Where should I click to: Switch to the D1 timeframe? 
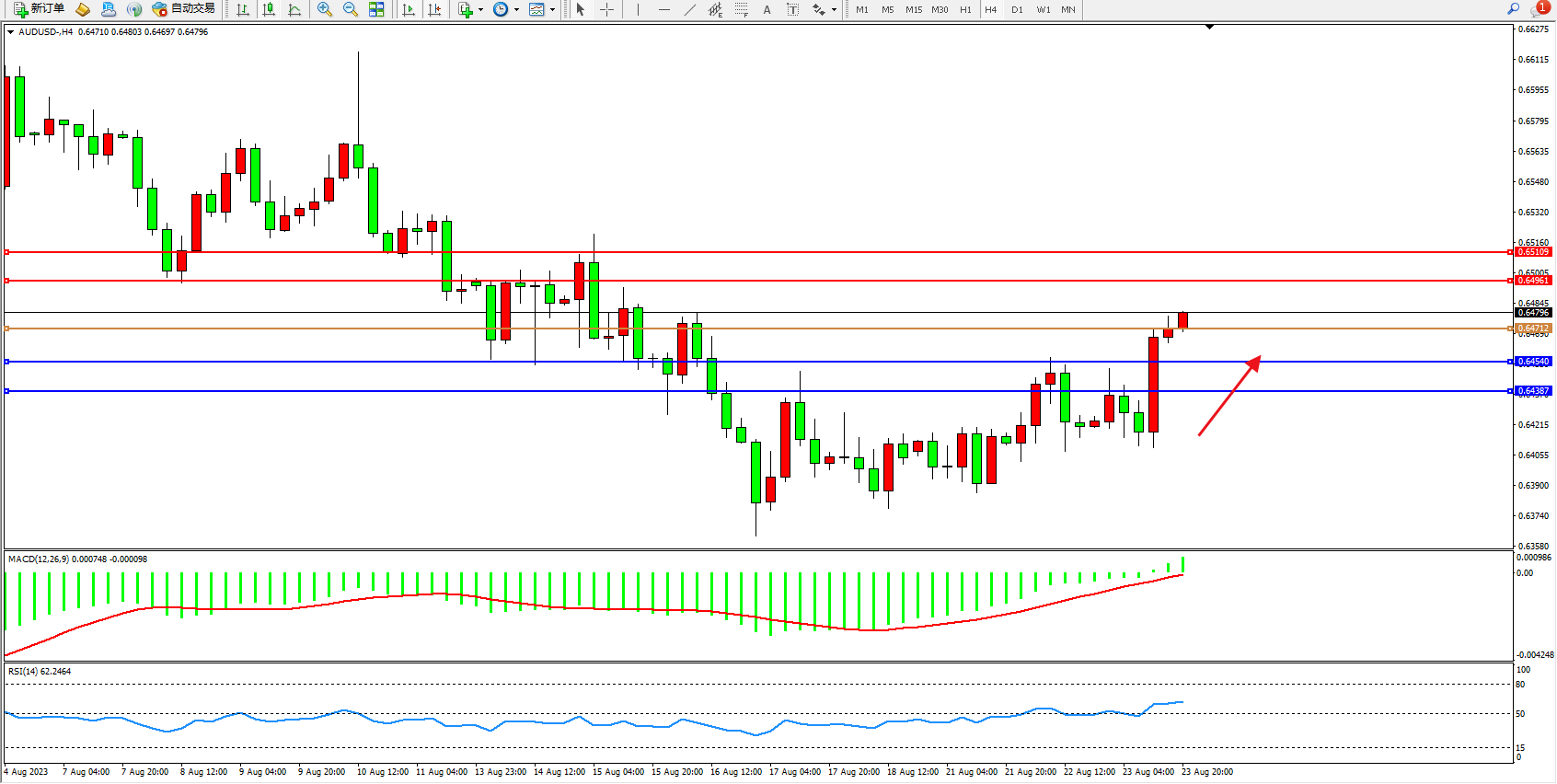click(1017, 9)
